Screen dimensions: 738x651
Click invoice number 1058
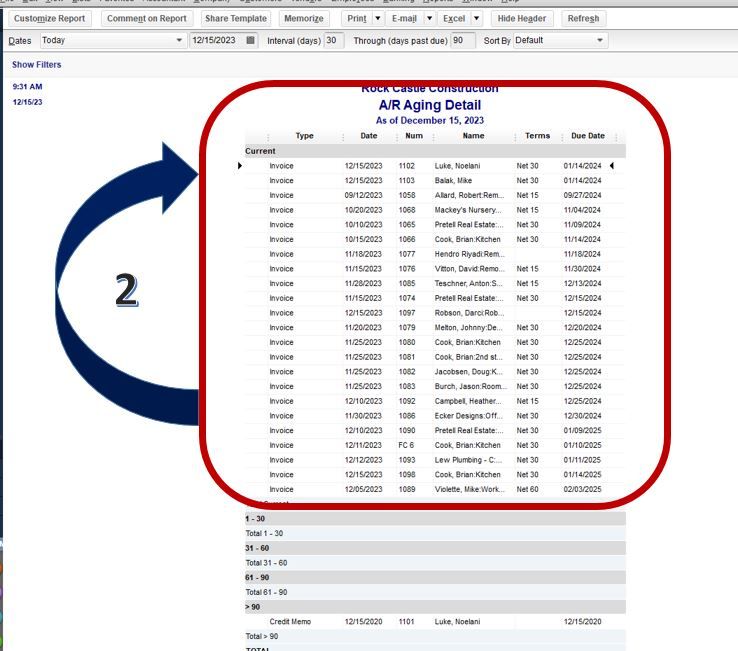407,195
